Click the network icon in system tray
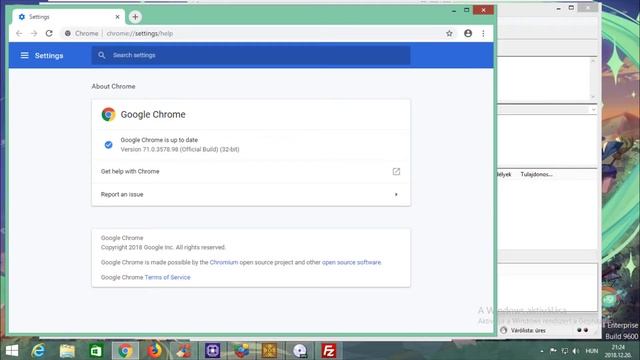The image size is (640, 360). pyautogui.click(x=564, y=351)
